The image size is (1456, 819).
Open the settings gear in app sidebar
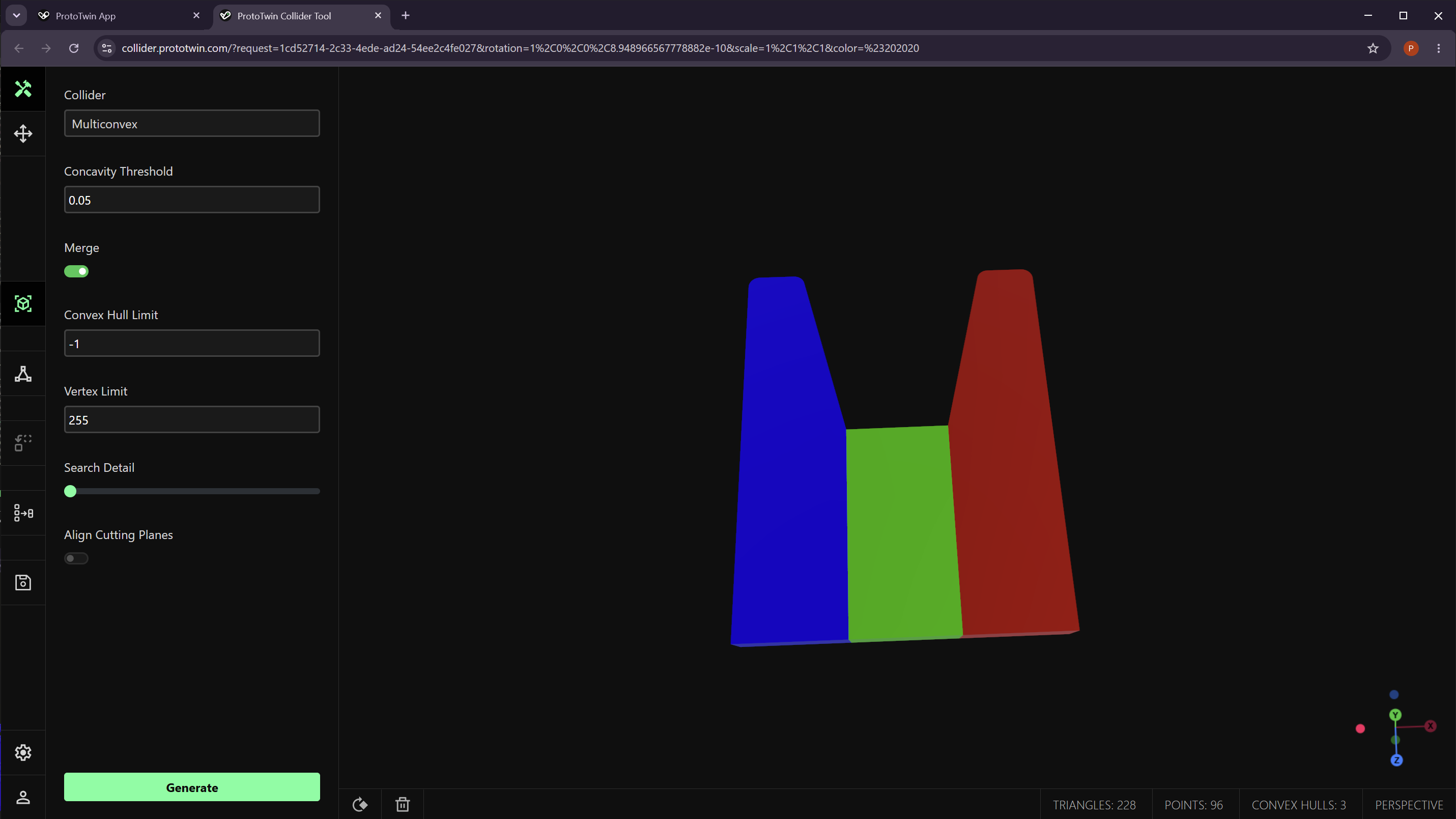23,752
